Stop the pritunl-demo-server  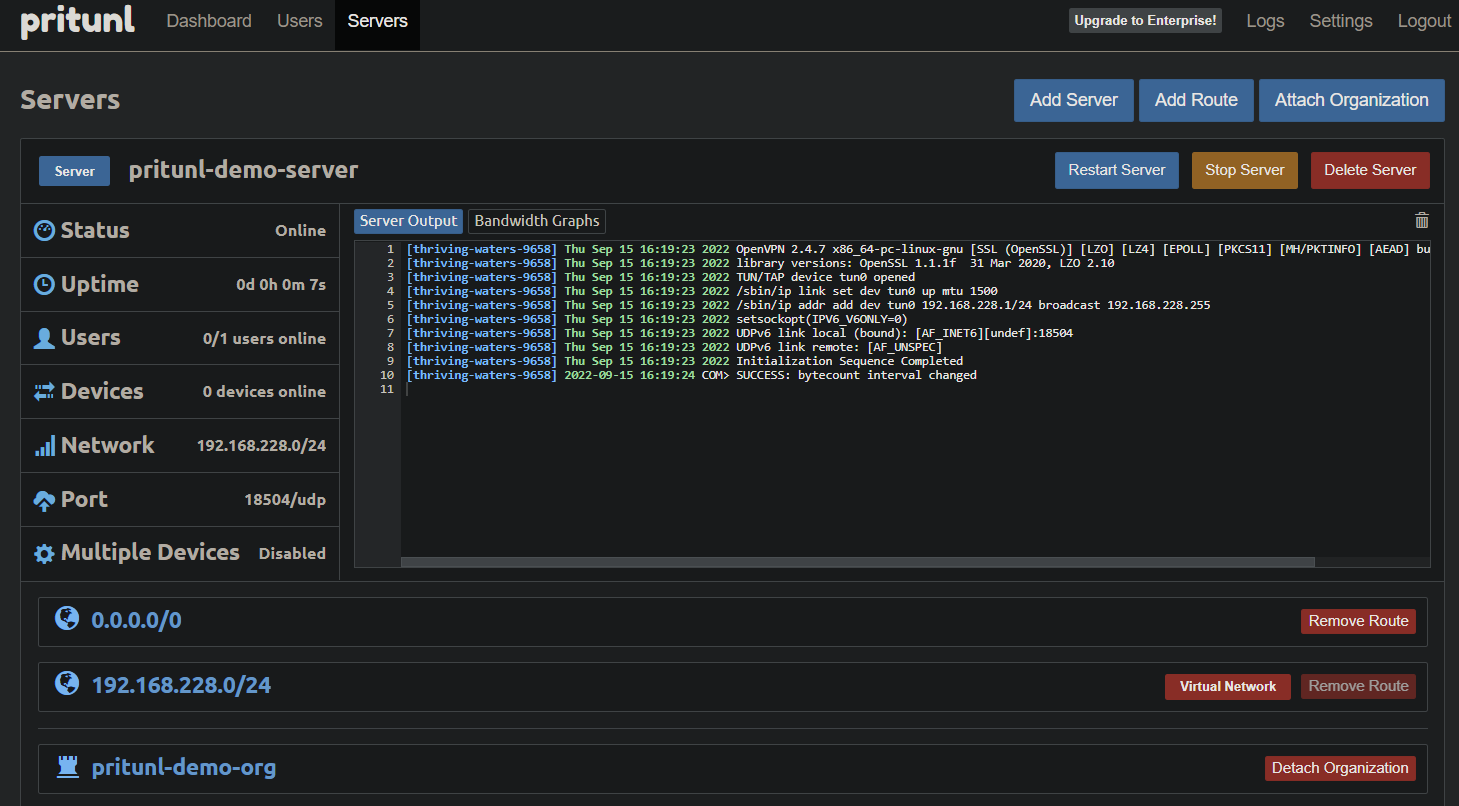tap(1245, 170)
